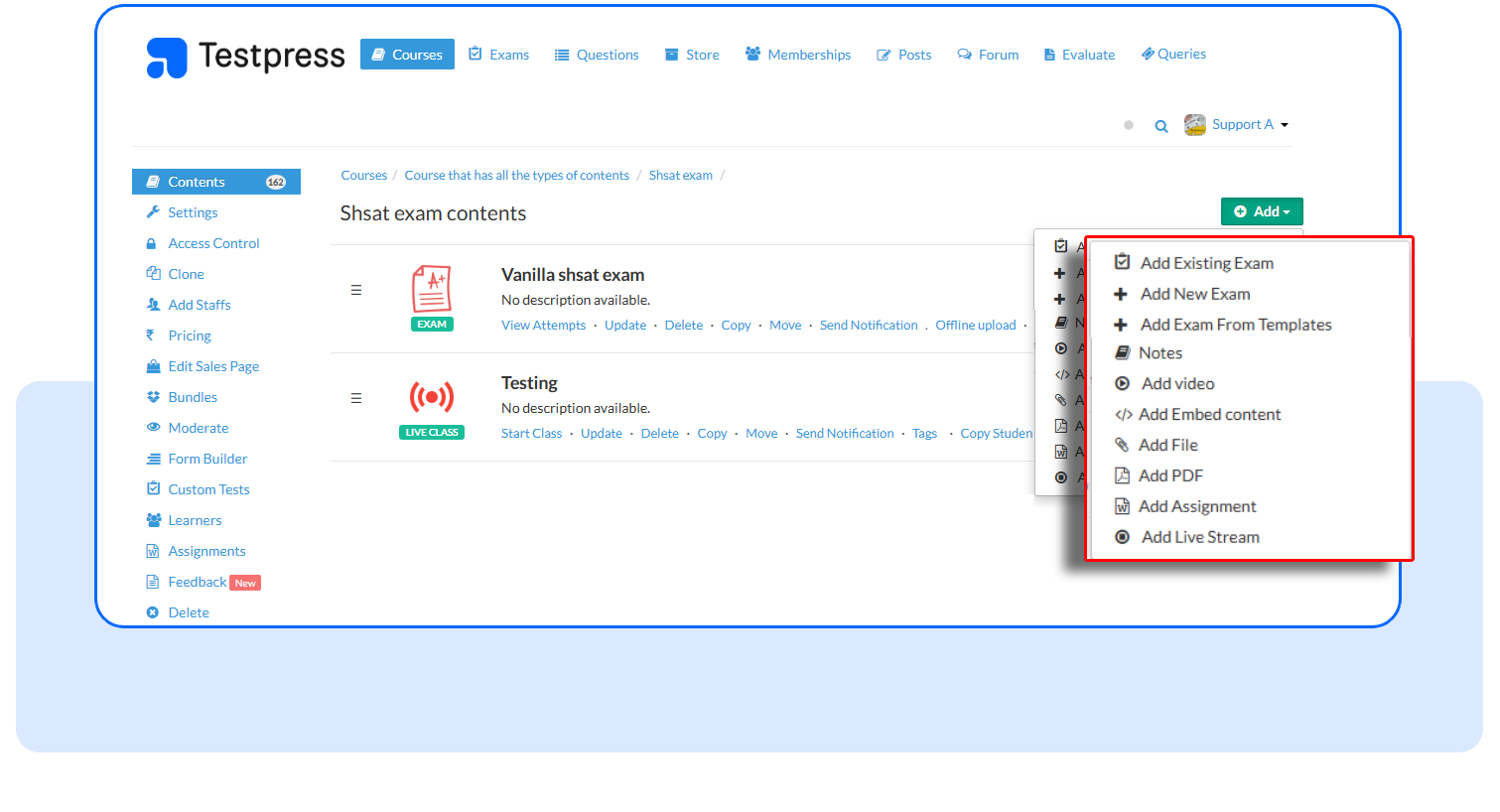Click the Store icon in top navigation
1500x812 pixels.
coord(672,55)
